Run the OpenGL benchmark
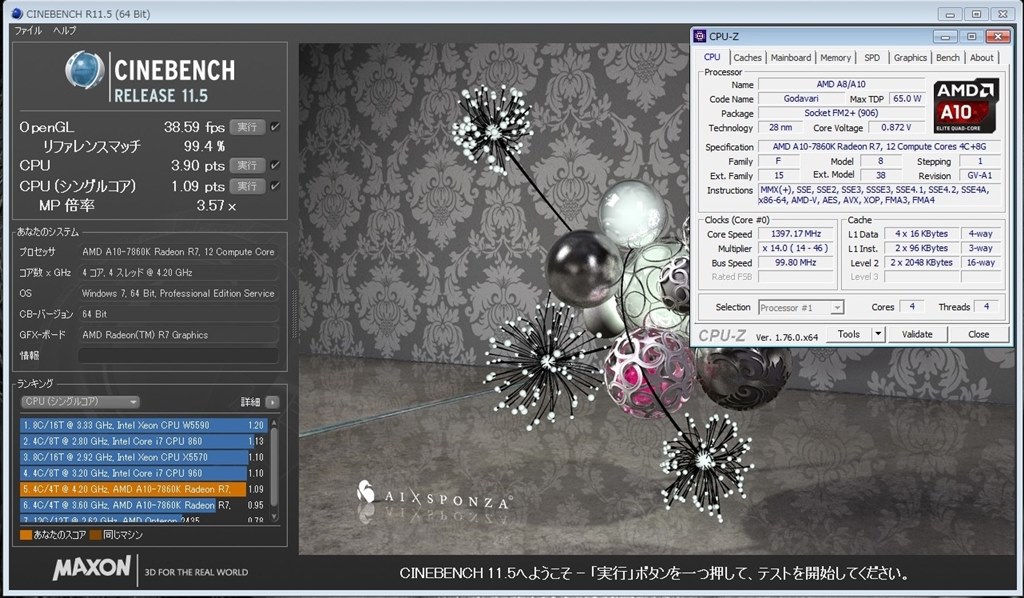Screen dimensions: 1024x598 click(247, 127)
